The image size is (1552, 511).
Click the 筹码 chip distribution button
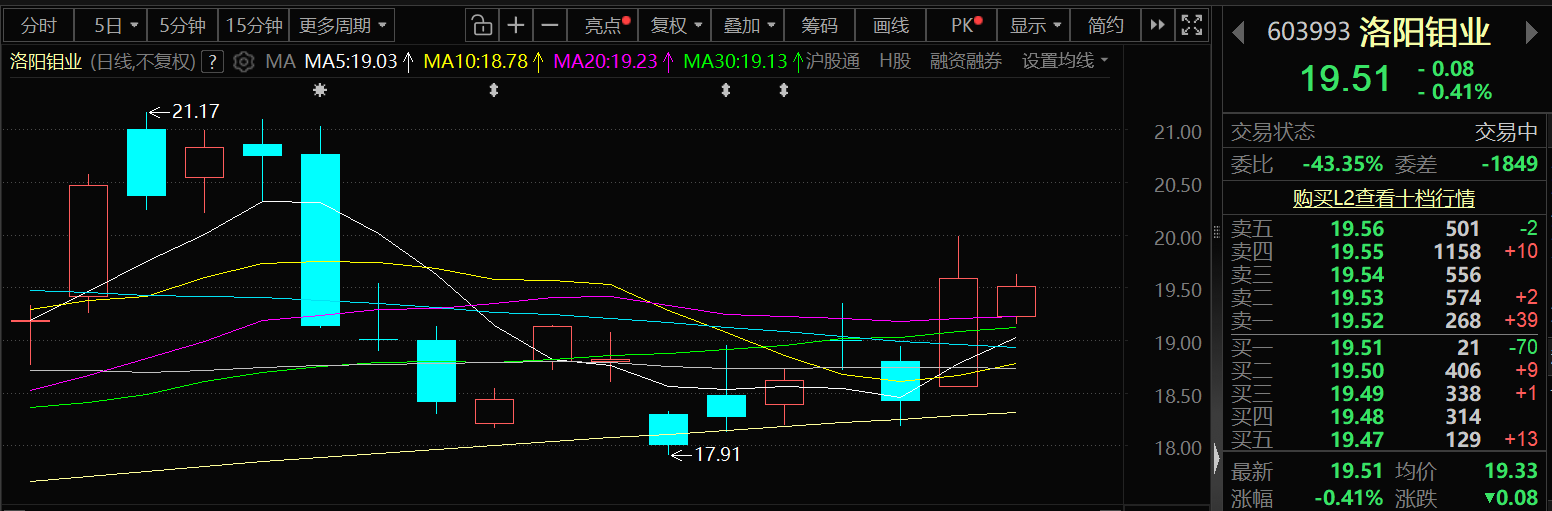click(819, 25)
